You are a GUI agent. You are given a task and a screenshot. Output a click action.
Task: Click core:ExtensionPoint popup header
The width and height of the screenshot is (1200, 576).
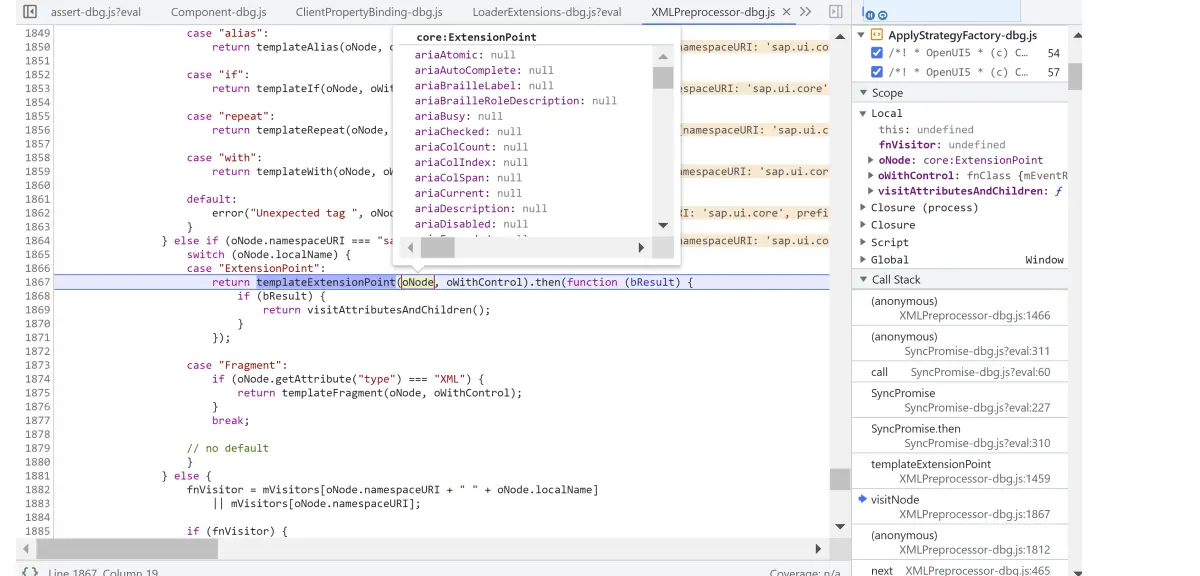pos(476,37)
